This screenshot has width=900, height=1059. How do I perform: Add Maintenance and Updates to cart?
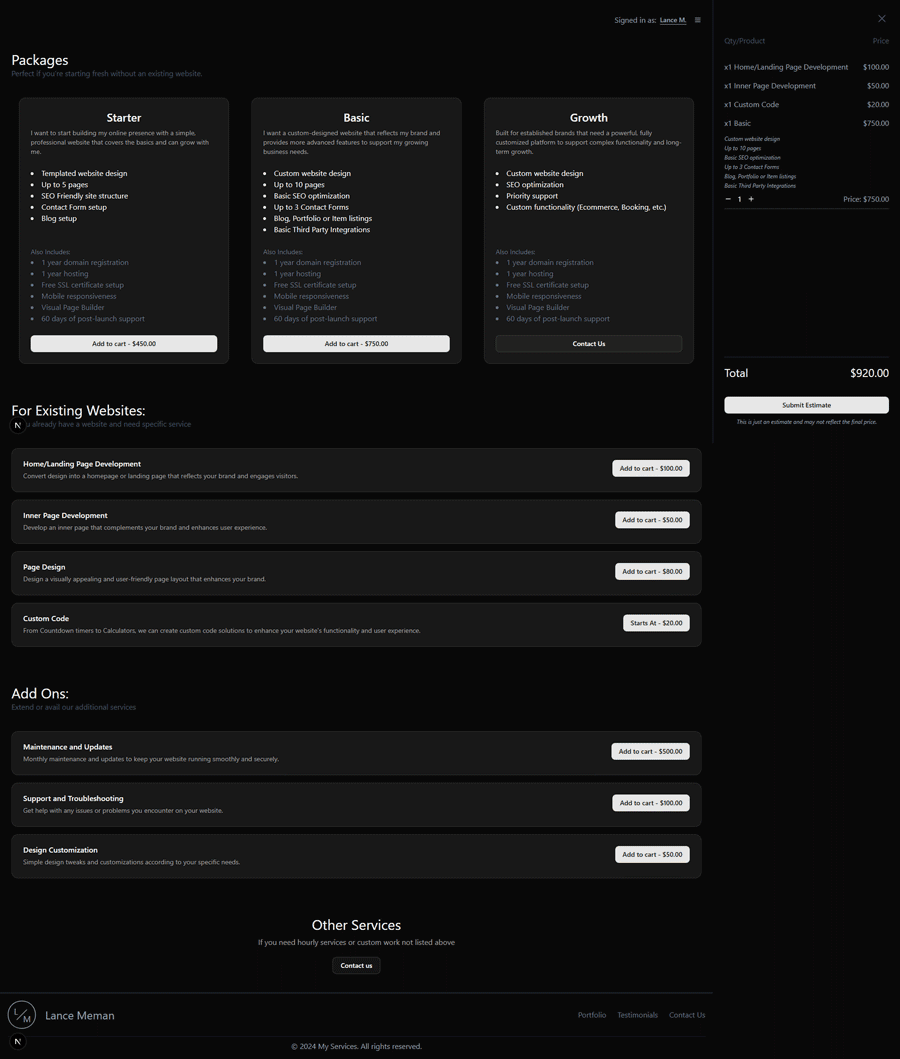pos(650,751)
